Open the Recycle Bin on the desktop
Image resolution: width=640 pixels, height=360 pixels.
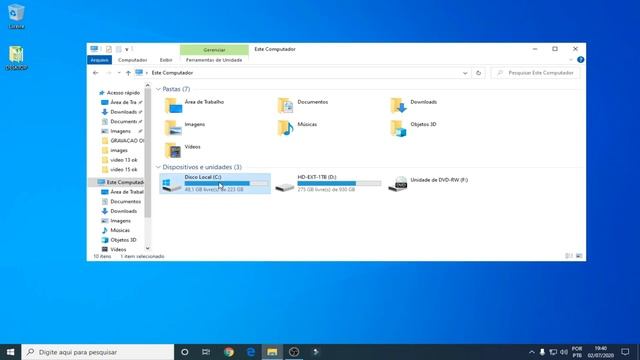tap(16, 16)
